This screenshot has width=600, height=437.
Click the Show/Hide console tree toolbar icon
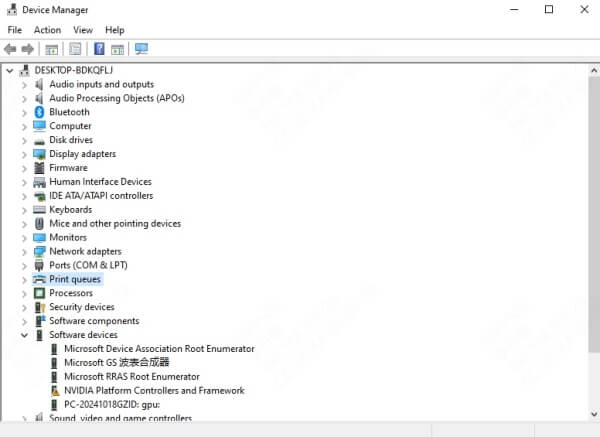click(52, 49)
